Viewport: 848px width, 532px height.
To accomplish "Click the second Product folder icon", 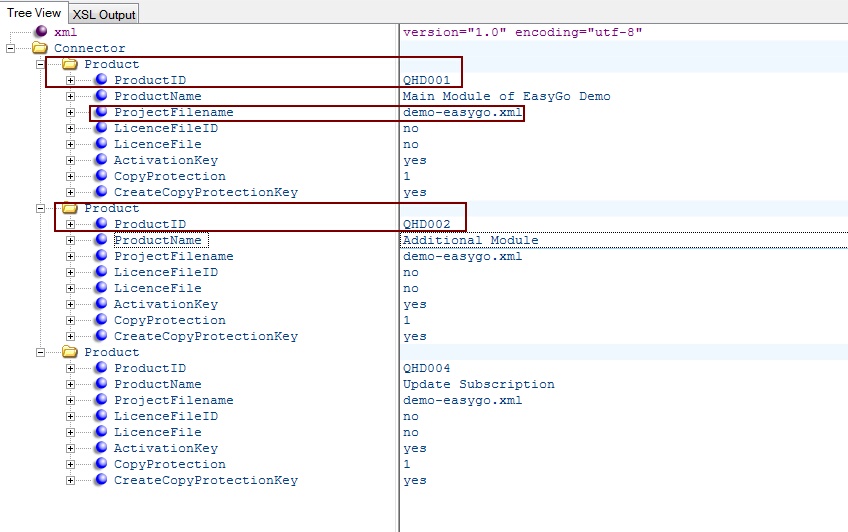I will point(70,208).
